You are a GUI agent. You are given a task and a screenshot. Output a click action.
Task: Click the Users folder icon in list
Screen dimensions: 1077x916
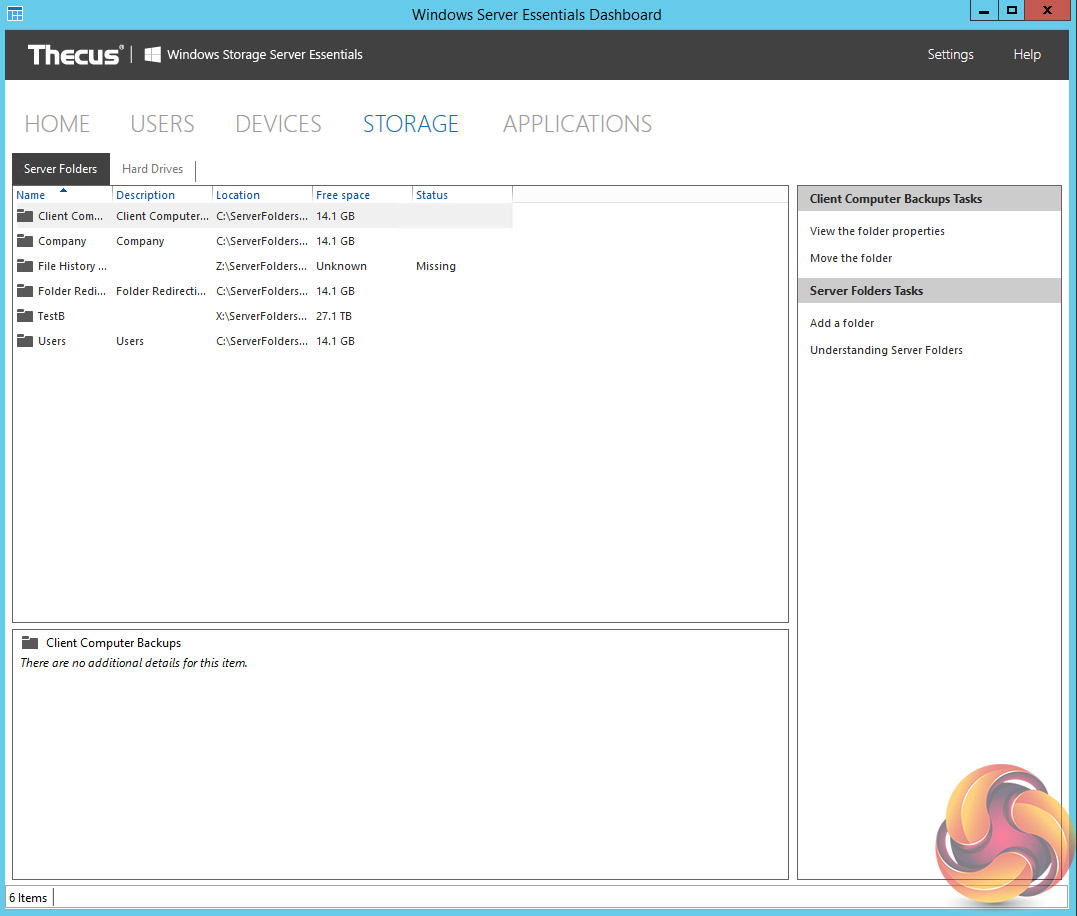[25, 341]
